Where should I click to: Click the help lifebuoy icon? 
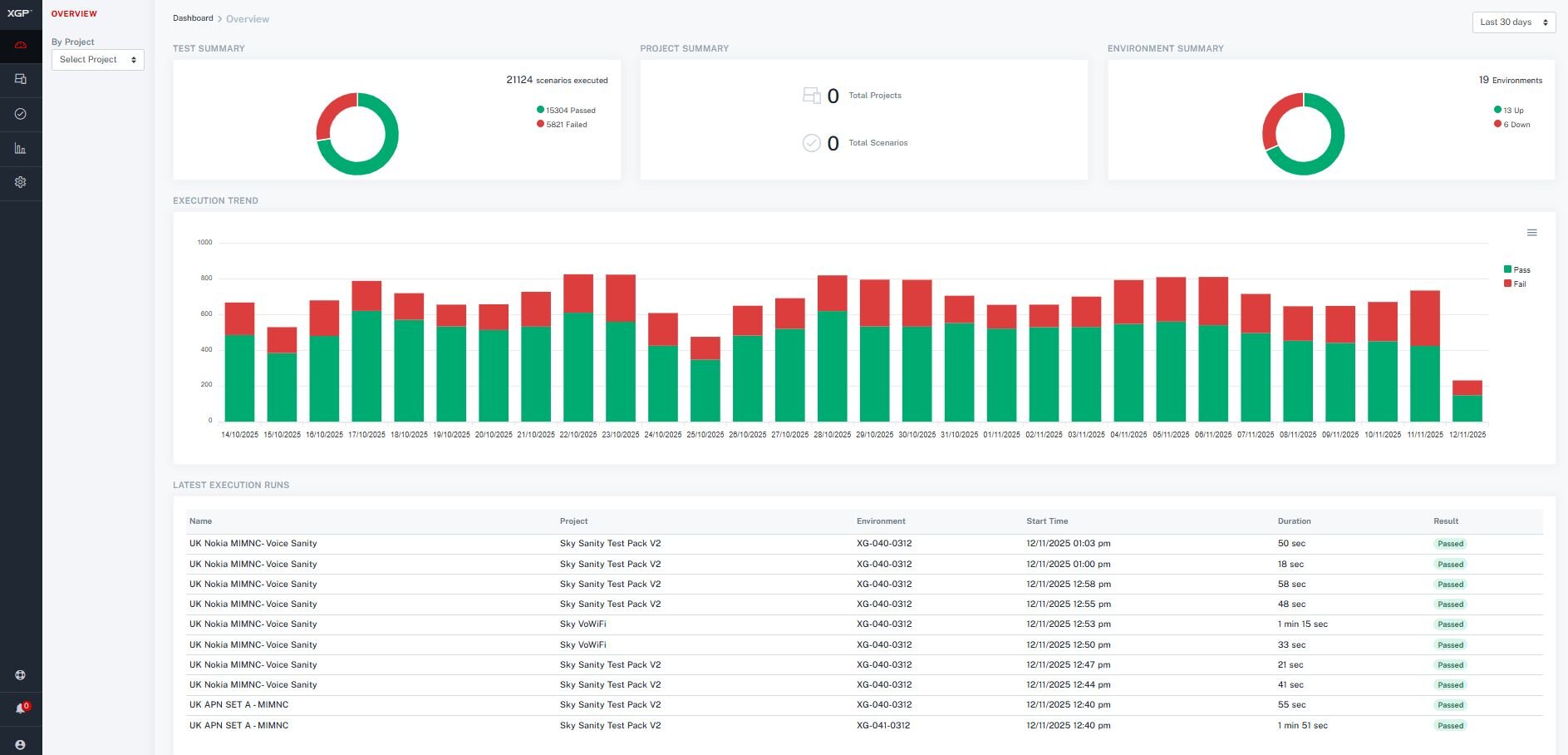(21, 675)
